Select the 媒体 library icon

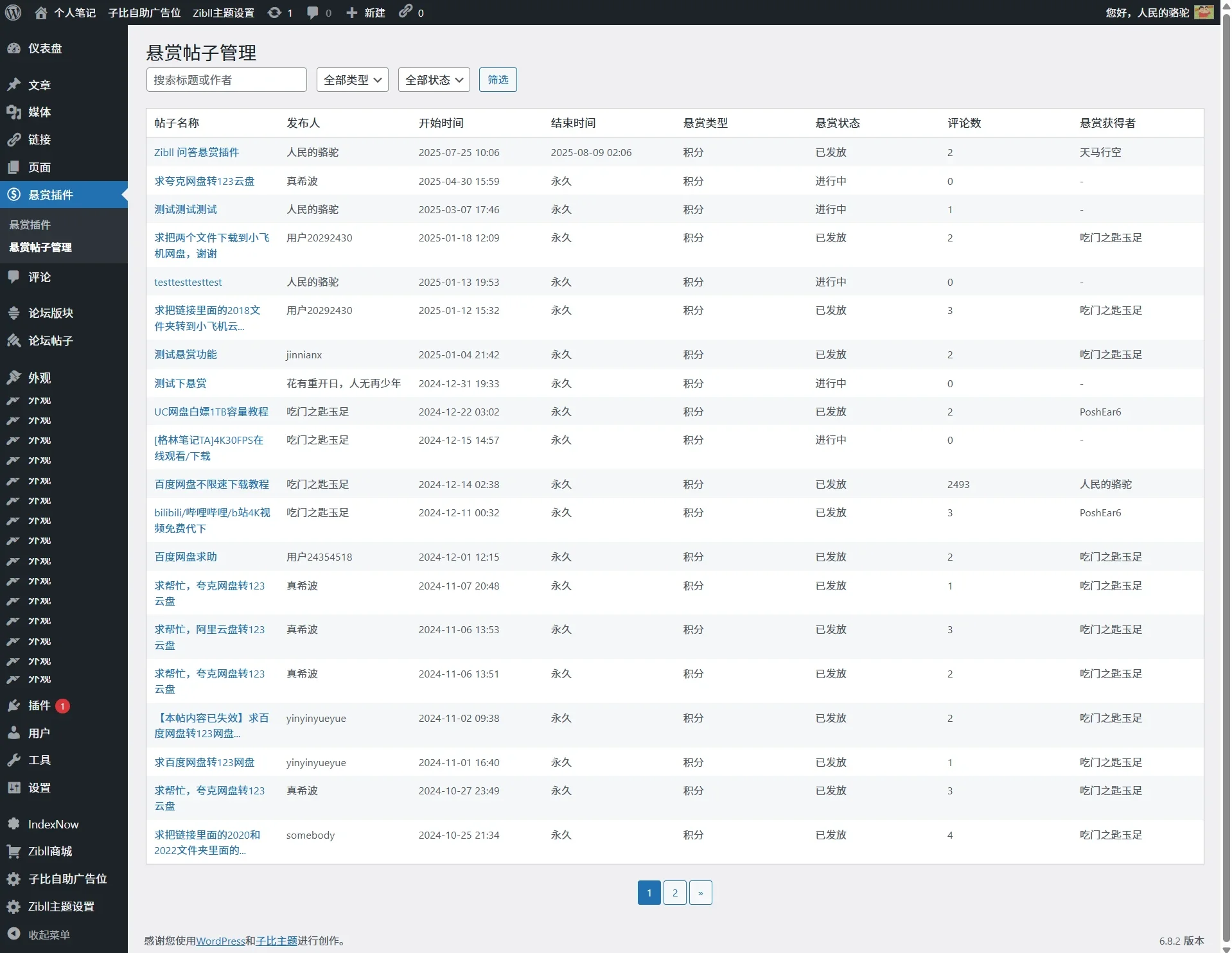(x=14, y=112)
